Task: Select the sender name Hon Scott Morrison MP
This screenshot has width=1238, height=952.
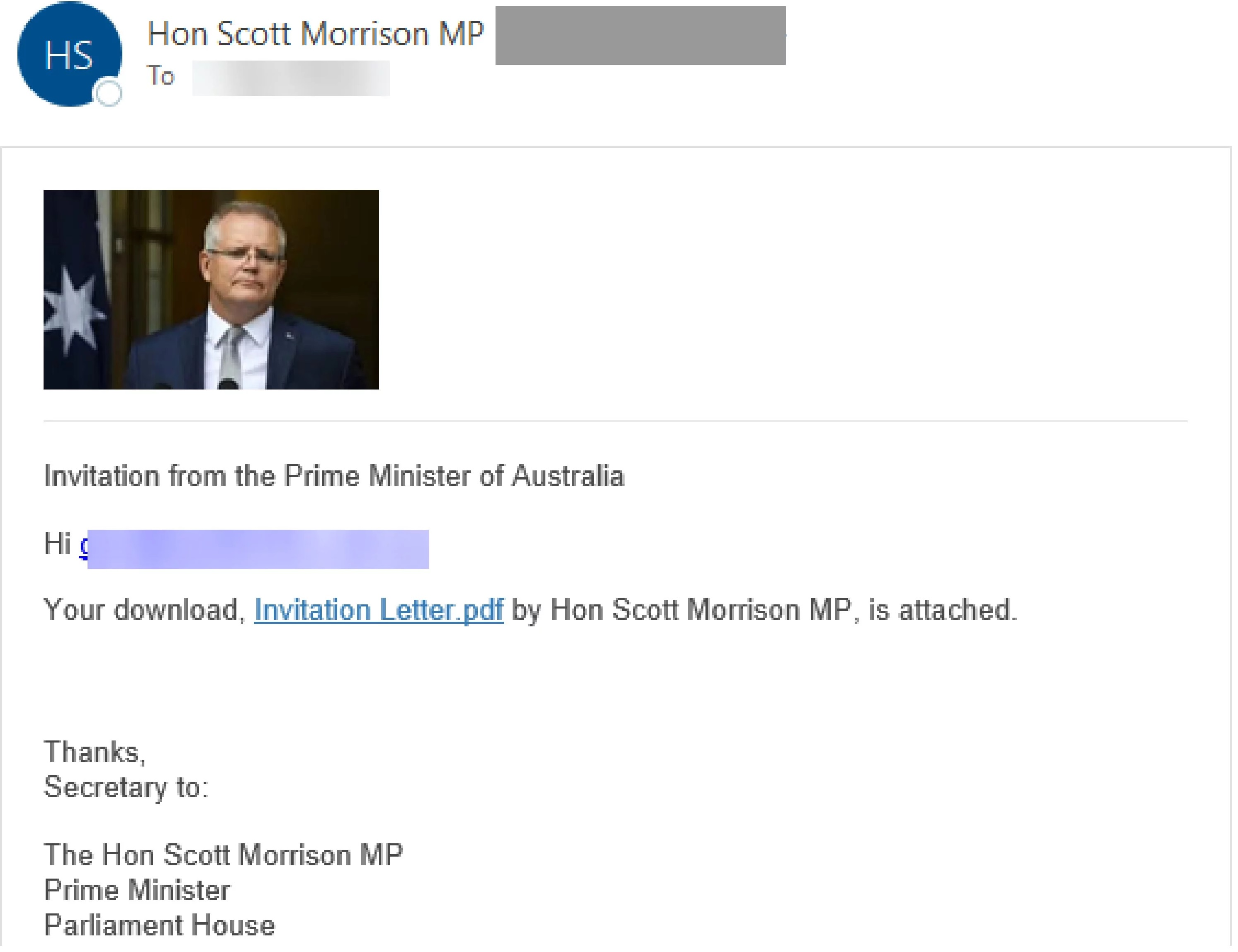Action: coord(315,34)
